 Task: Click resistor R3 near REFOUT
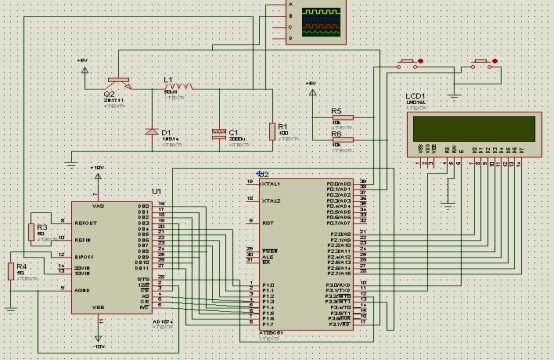[x=31, y=232]
